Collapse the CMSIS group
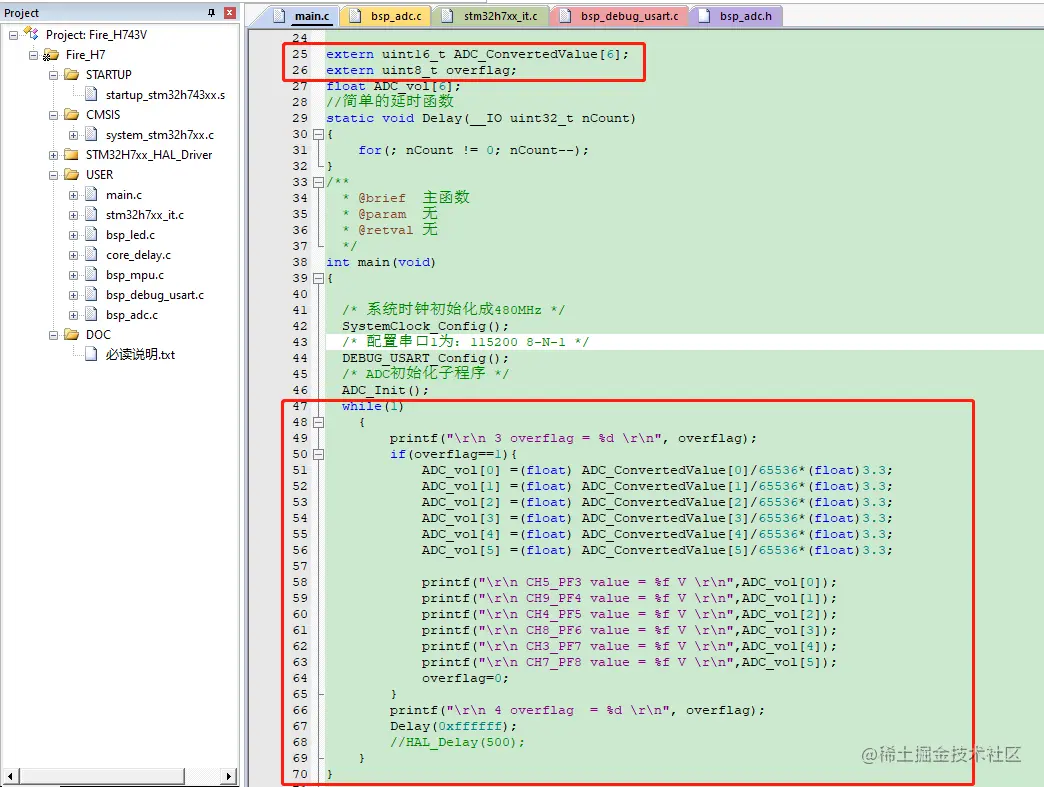The image size is (1044, 787). coord(53,115)
